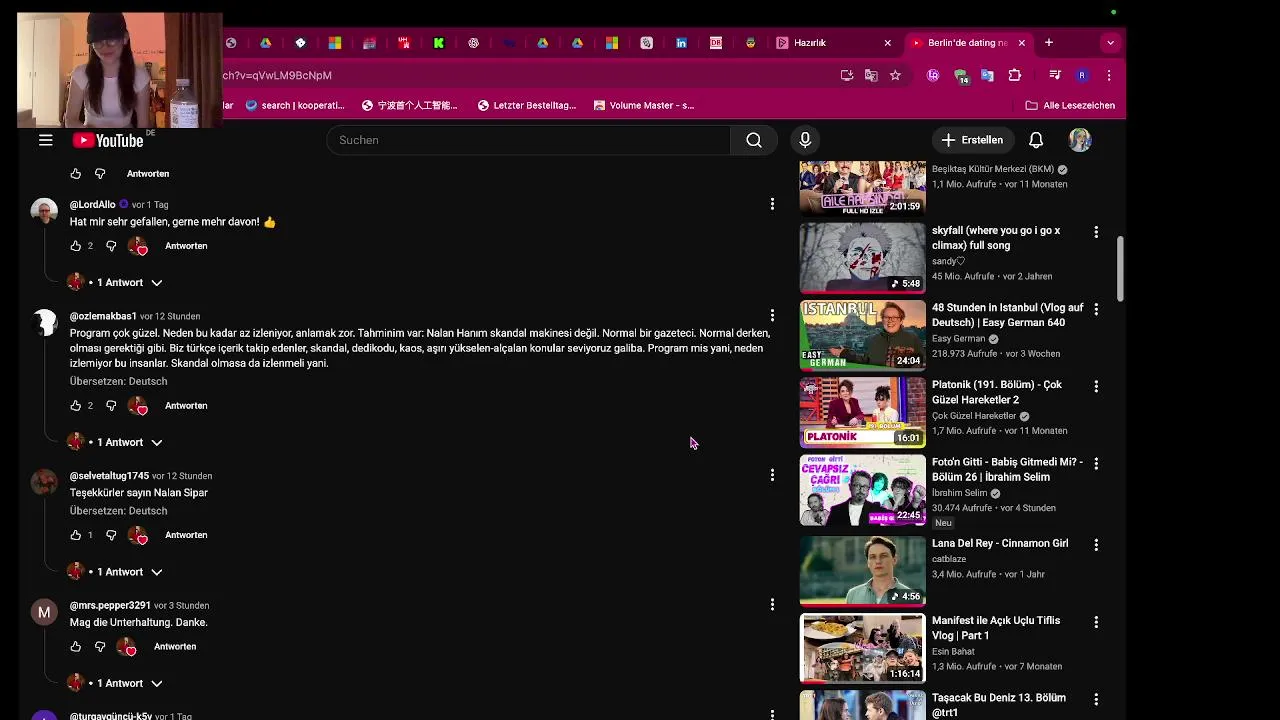Image resolution: width=1280 pixels, height=720 pixels.
Task: Open a new browser tab
Action: coord(1049,43)
